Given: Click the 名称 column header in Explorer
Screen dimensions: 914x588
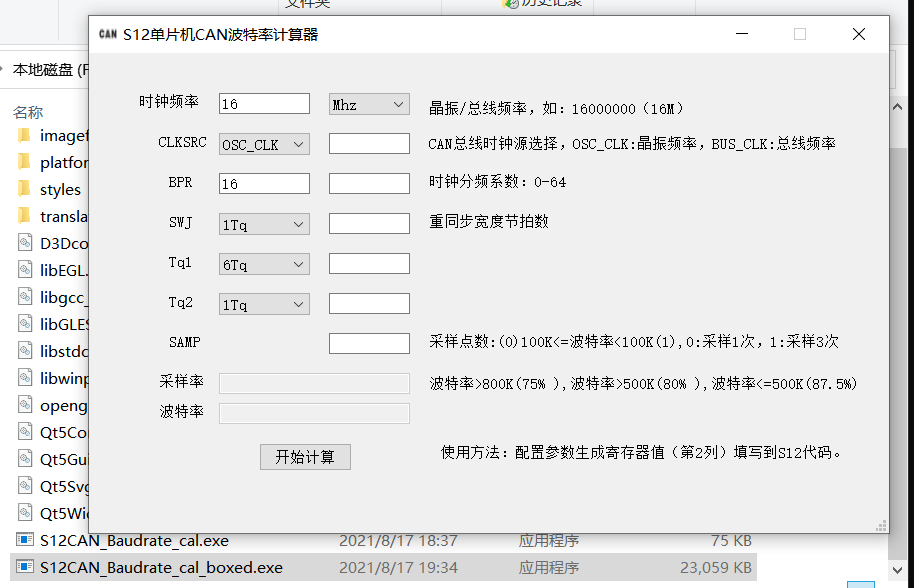Looking at the screenshot, I should tap(27, 112).
